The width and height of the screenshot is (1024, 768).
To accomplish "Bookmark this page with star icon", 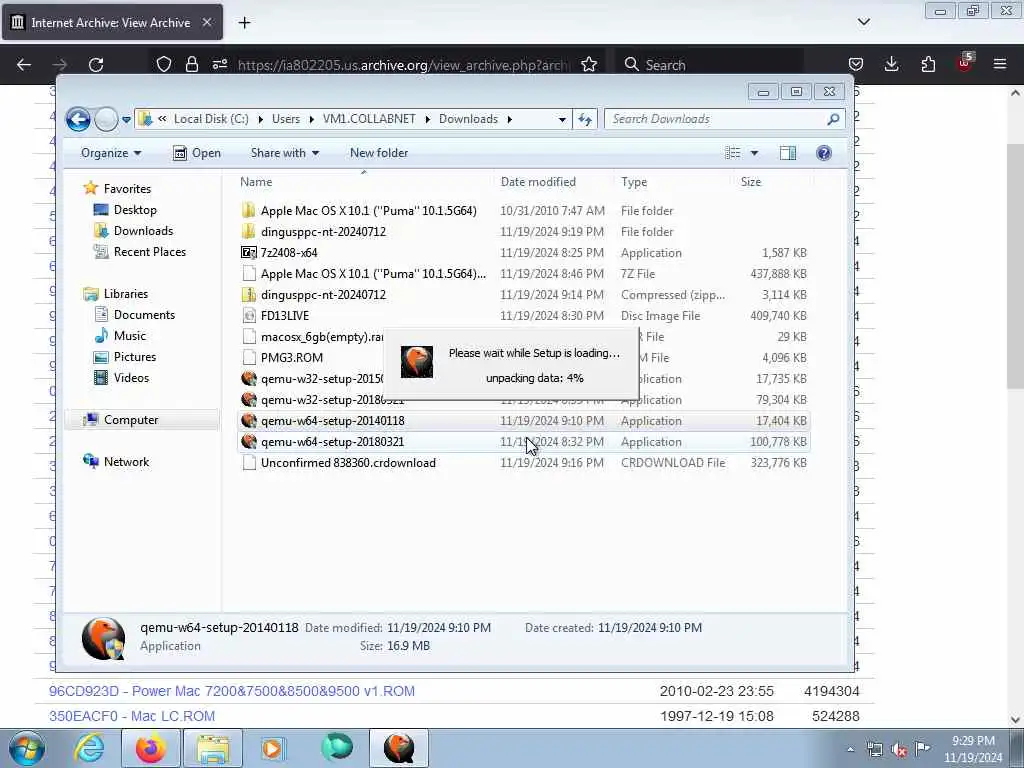I will pos(589,64).
